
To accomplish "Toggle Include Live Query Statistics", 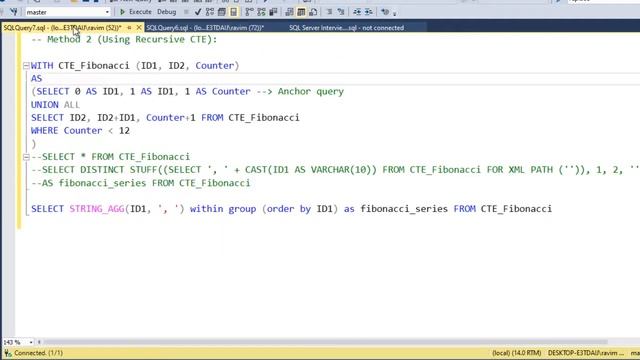I will click(261, 12).
